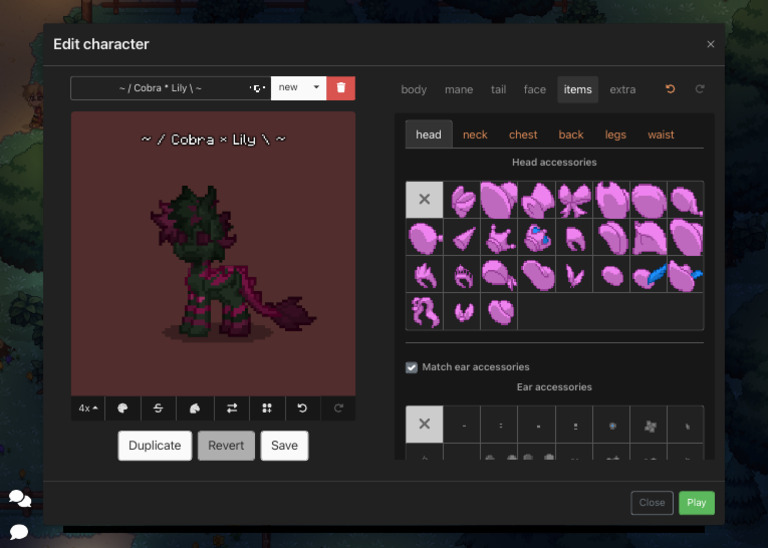Click the greyed redo arrow in preview toolbar
Image resolution: width=768 pixels, height=548 pixels.
(338, 408)
